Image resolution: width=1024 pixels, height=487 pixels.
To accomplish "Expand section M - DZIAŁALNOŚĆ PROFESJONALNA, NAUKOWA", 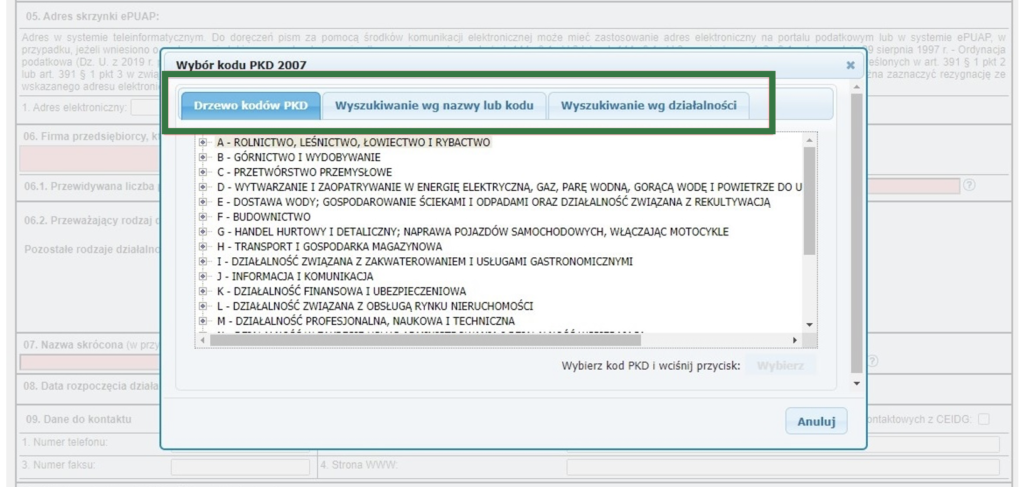I will coord(202,321).
